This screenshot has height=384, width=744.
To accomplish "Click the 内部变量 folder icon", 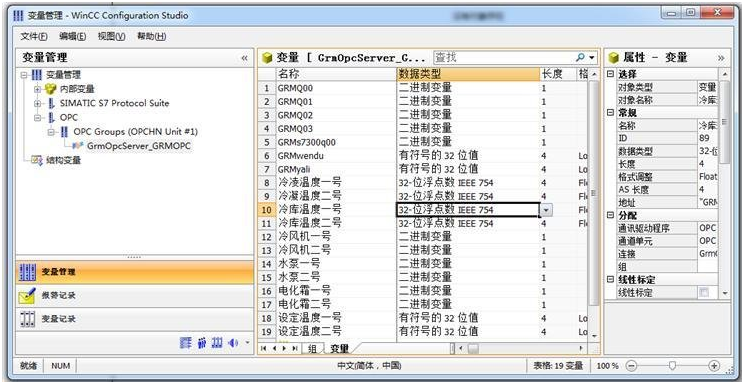I will click(50, 89).
